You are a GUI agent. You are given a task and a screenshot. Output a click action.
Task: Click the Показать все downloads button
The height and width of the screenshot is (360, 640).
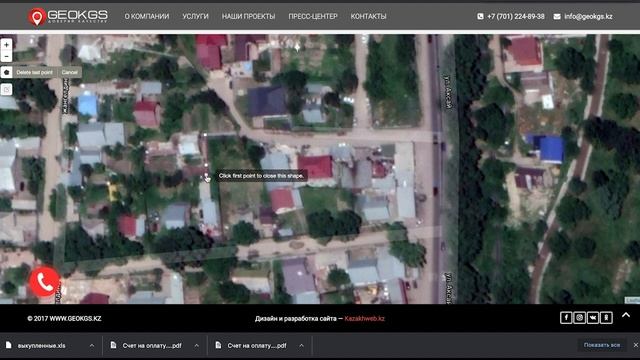(x=602, y=345)
